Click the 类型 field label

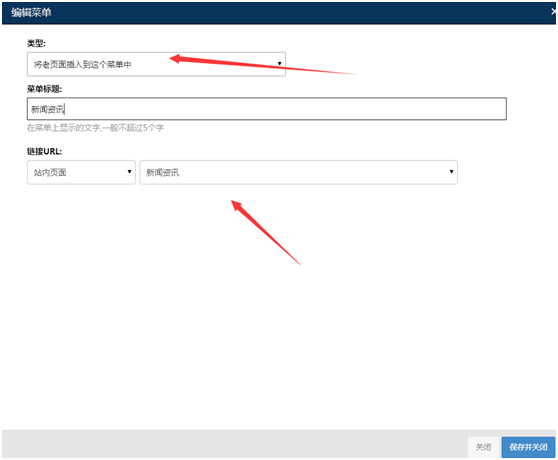click(x=36, y=43)
